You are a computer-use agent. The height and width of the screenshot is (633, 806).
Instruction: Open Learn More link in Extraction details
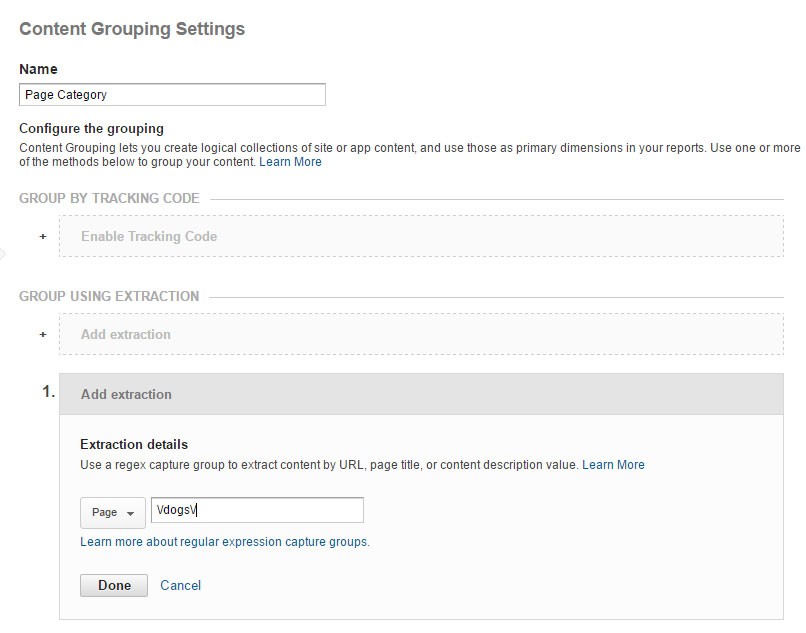click(x=613, y=465)
